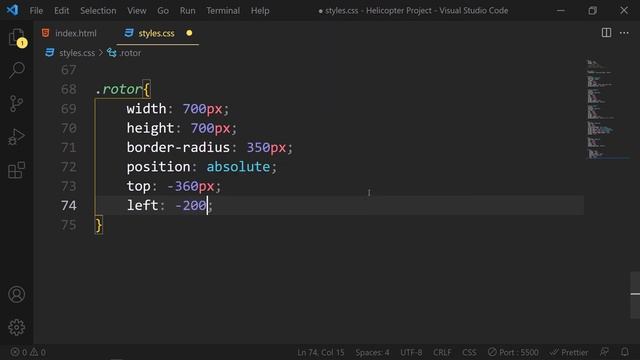Open the Run menu
The height and width of the screenshot is (360, 640).
point(187,11)
